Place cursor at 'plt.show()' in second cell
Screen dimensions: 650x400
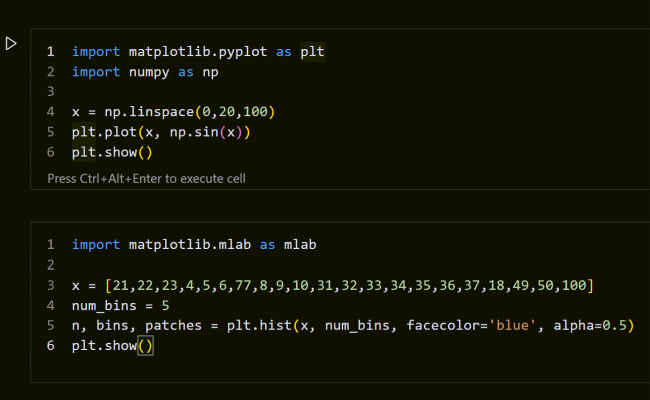click(112, 346)
